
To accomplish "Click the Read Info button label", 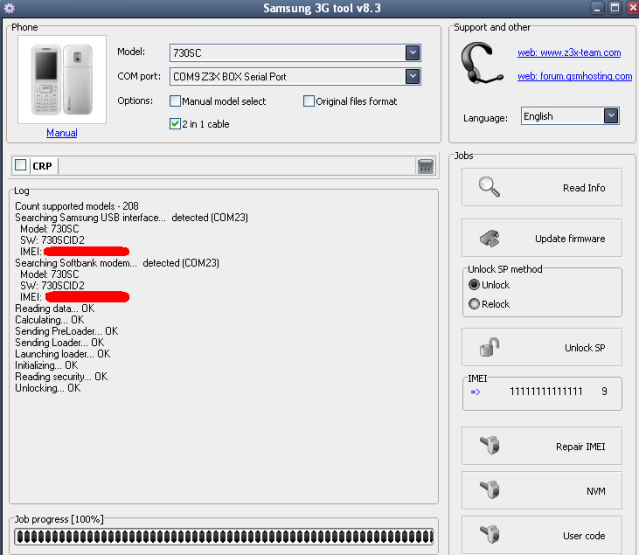I will pyautogui.click(x=584, y=188).
